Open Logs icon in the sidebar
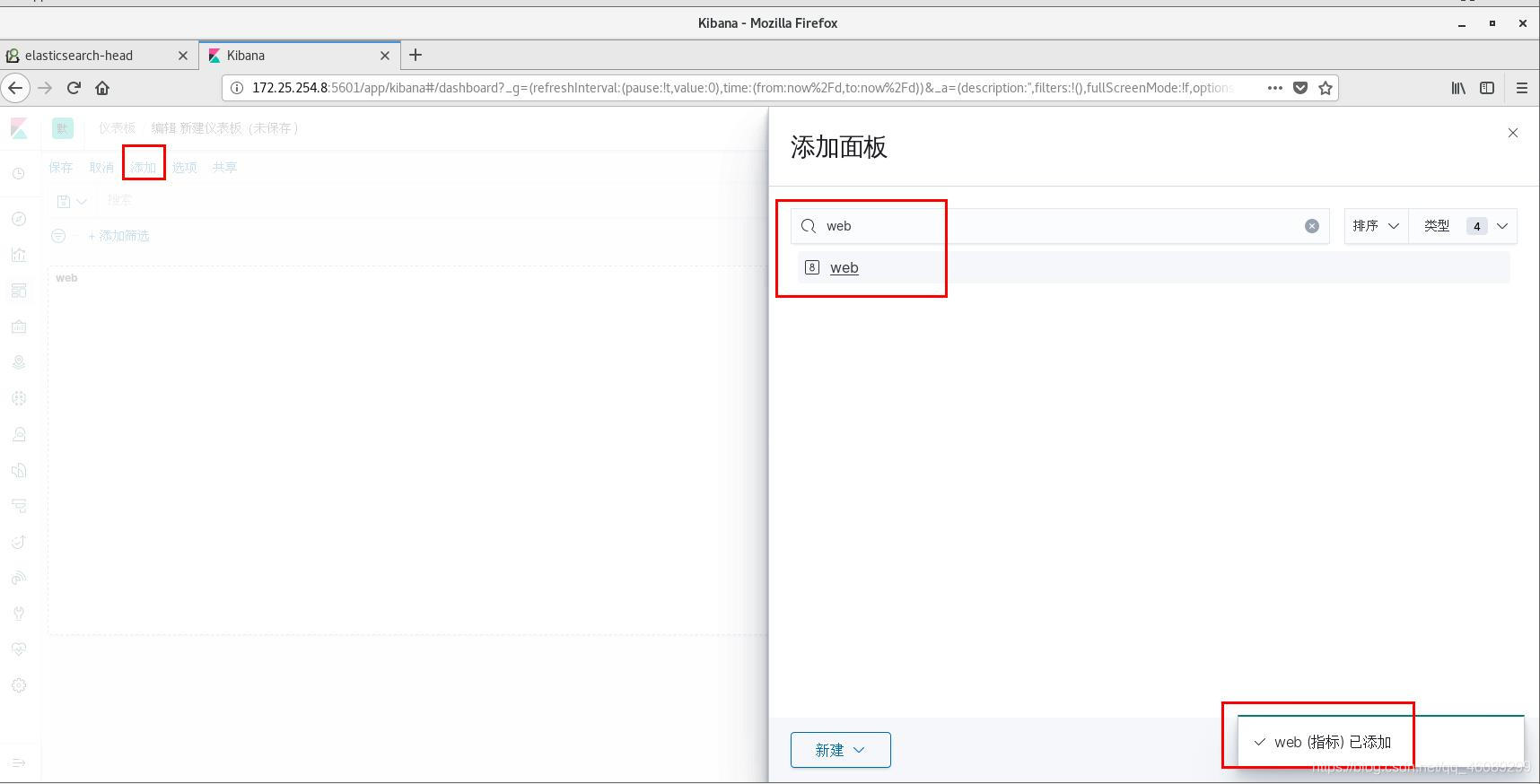 pyautogui.click(x=19, y=470)
